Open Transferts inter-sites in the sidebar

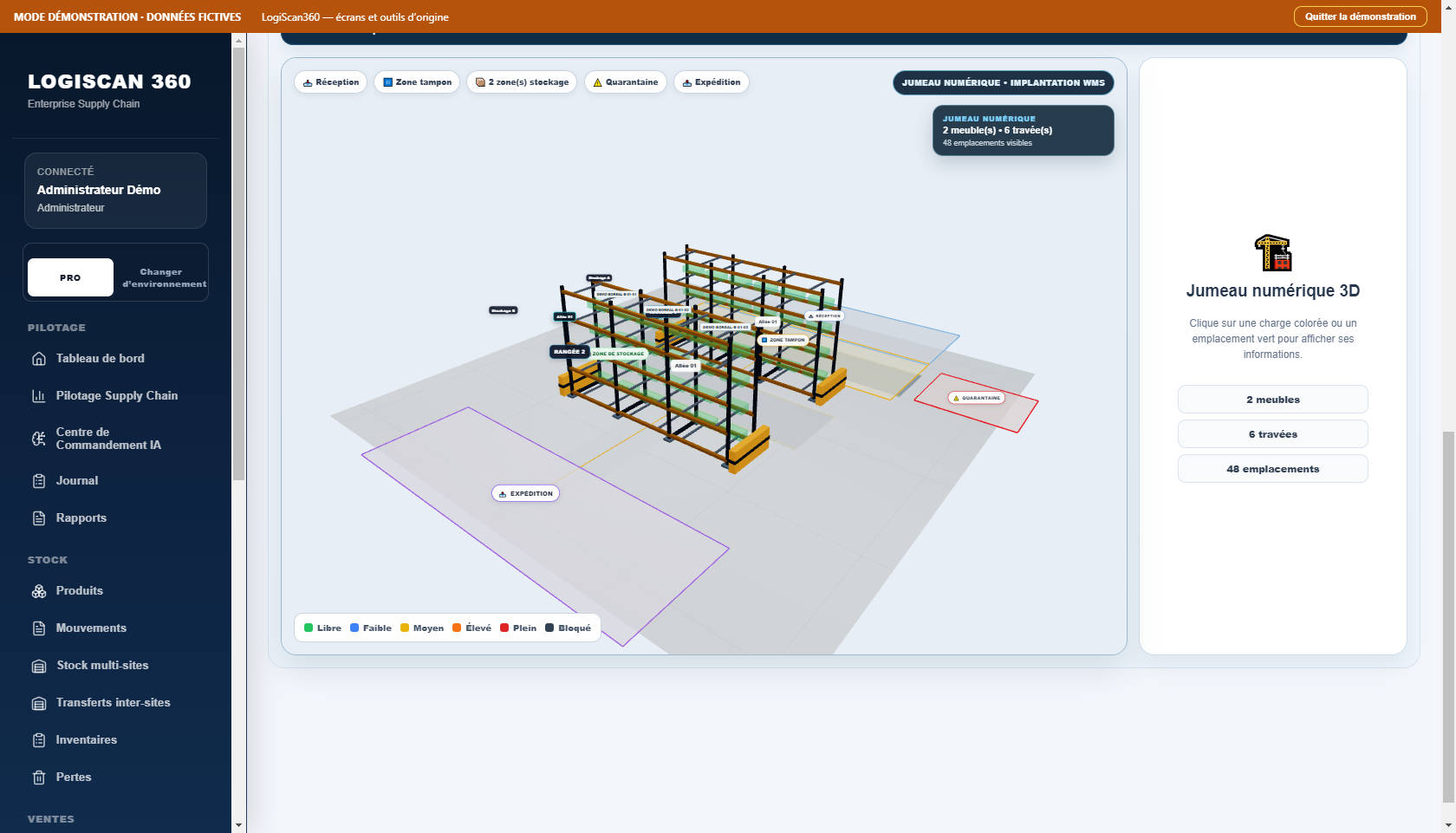click(x=113, y=703)
